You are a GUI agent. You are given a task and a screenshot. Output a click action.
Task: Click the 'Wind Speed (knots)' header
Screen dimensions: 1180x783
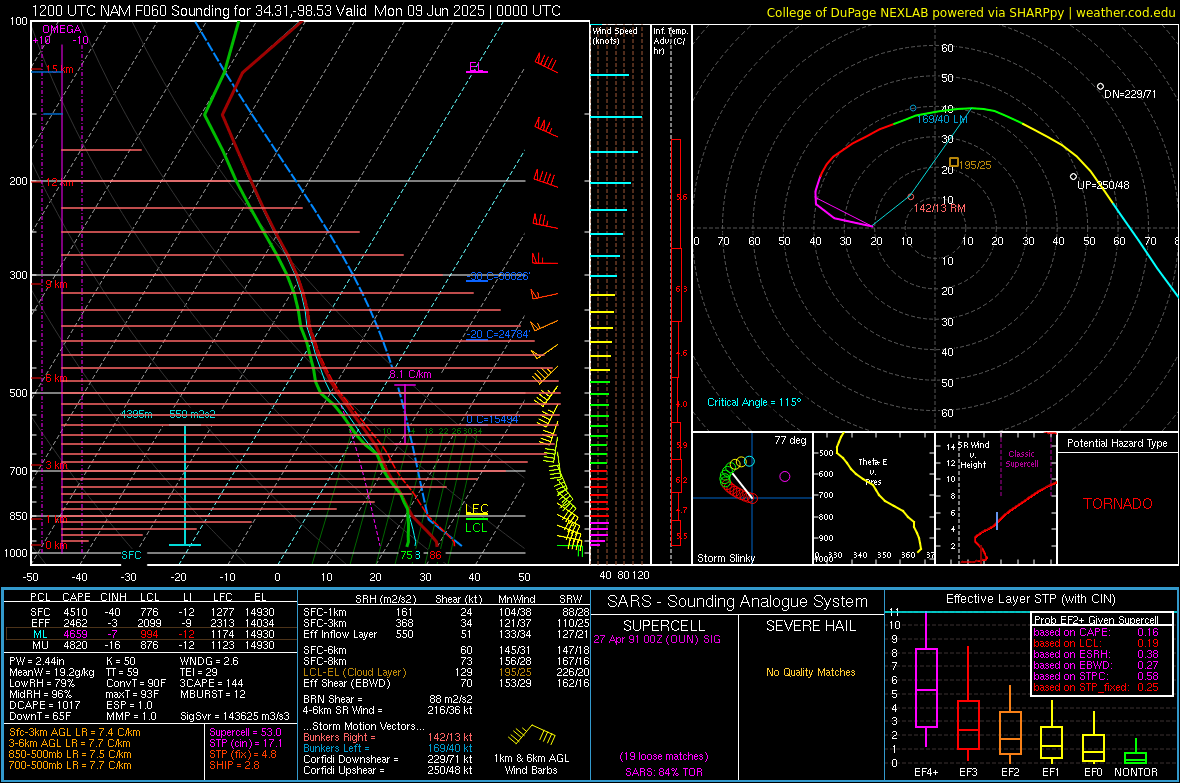coord(615,36)
